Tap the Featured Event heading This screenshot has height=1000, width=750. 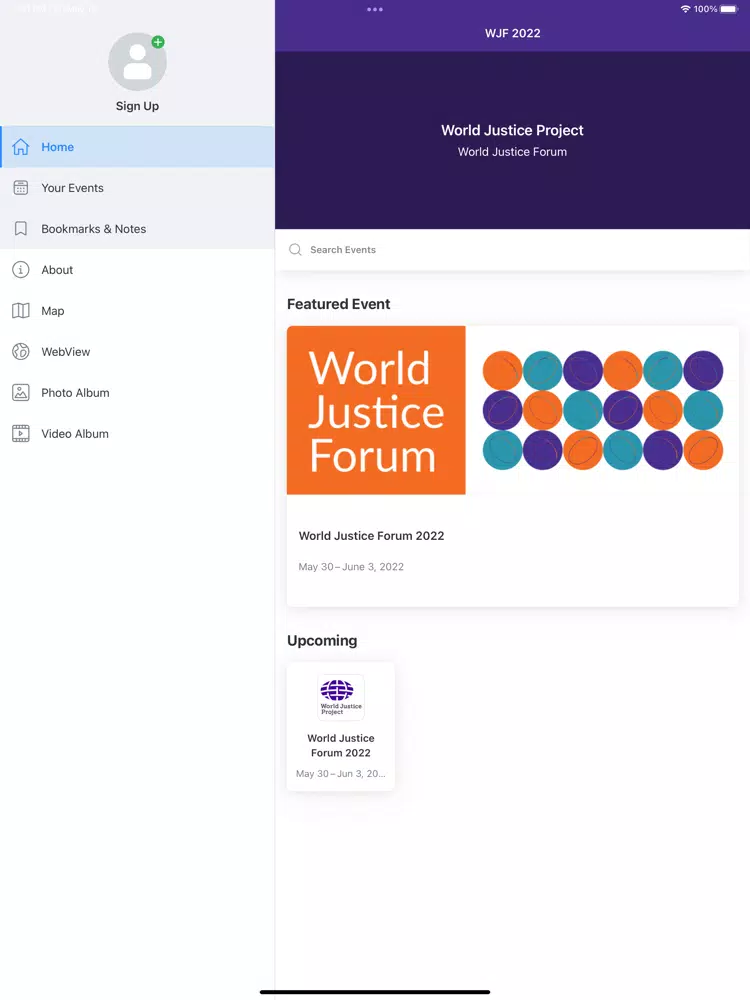click(x=339, y=304)
